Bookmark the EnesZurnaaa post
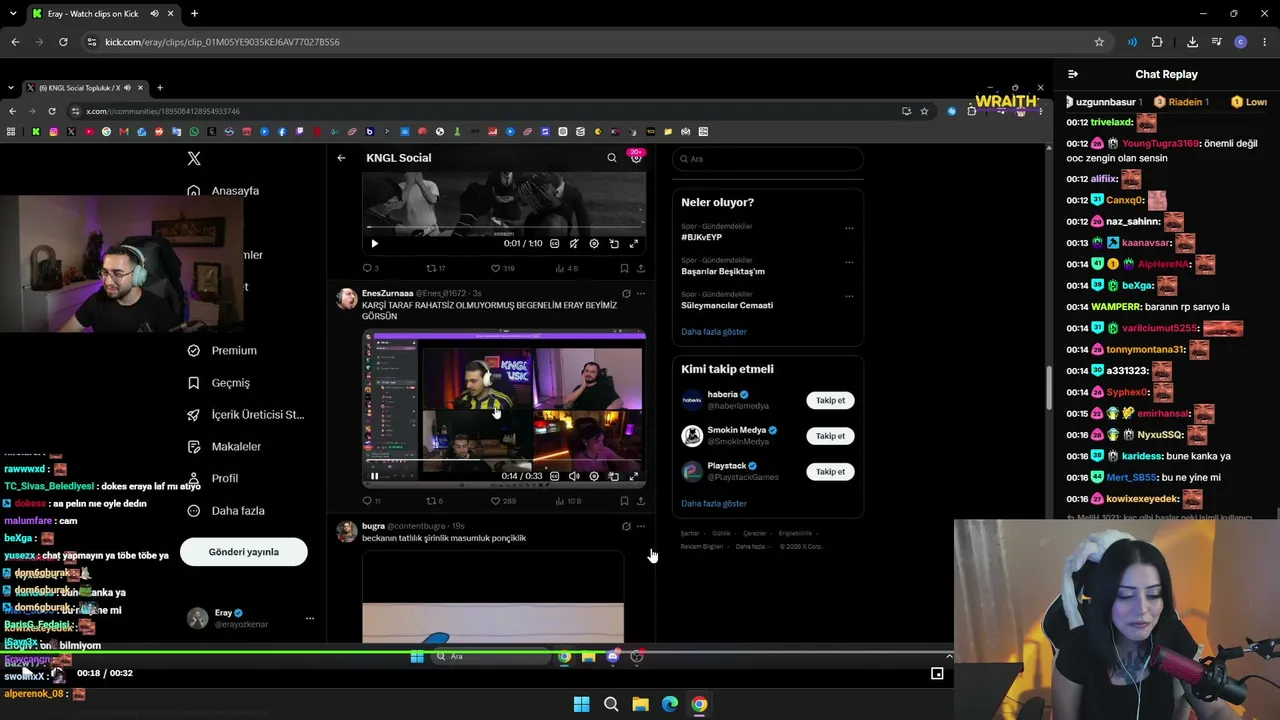The image size is (1280, 720). point(624,501)
